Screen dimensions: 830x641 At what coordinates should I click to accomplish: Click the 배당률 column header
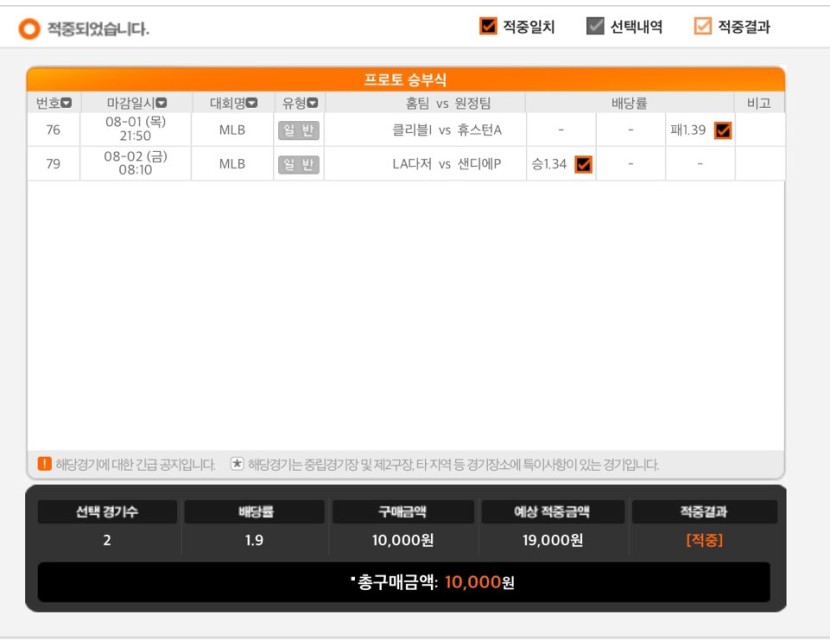click(629, 103)
